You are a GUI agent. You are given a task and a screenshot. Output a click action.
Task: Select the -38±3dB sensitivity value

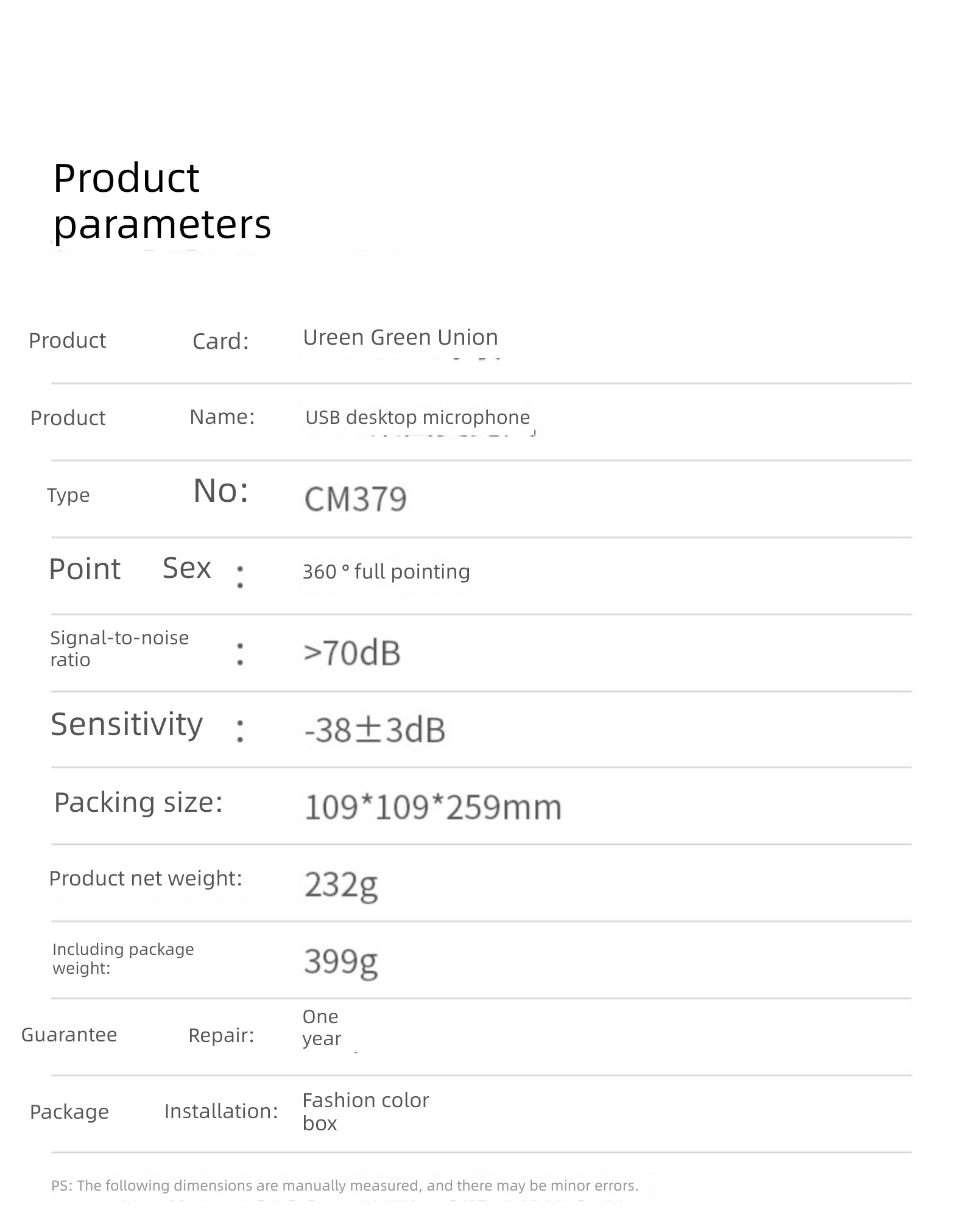375,730
